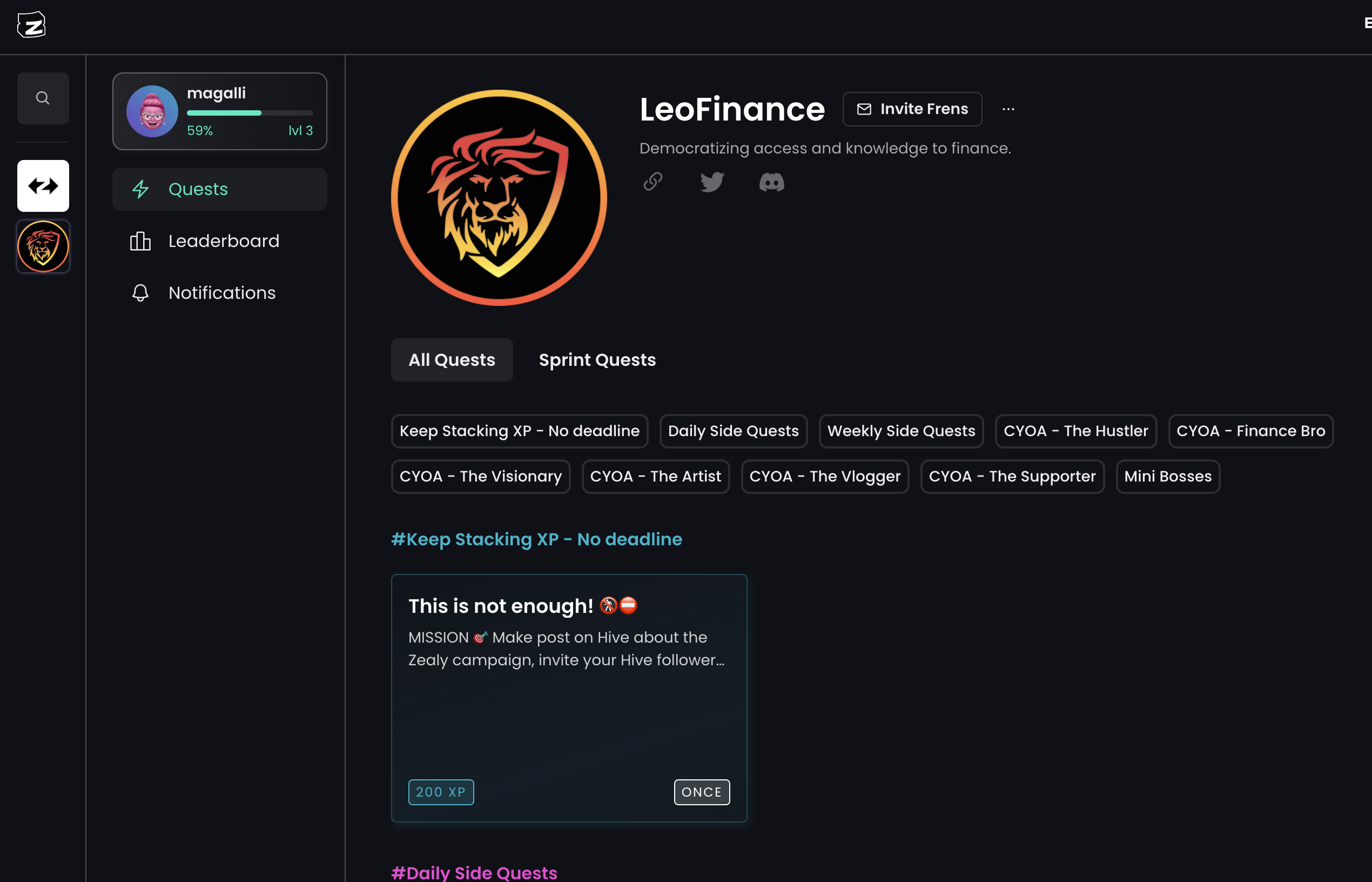Switch to the Sprint Quests tab
Image resolution: width=1372 pixels, height=882 pixels.
(x=597, y=360)
